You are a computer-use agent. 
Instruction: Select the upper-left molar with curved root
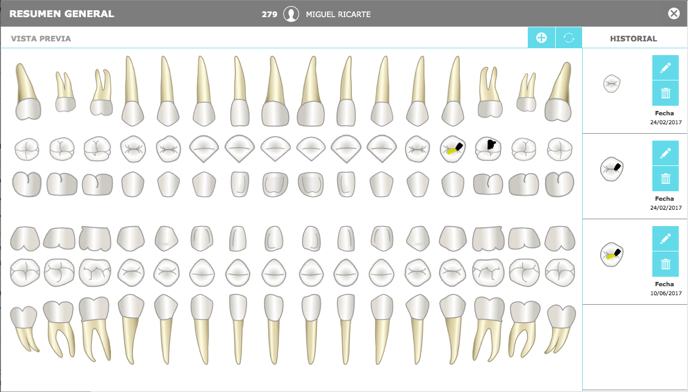[x=28, y=91]
